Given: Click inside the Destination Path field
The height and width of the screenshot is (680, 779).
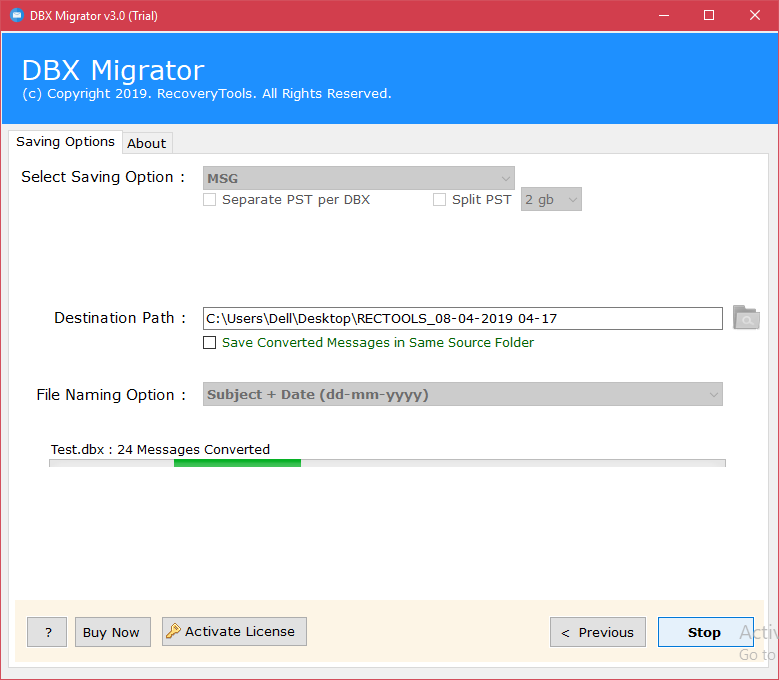Looking at the screenshot, I should (x=463, y=318).
